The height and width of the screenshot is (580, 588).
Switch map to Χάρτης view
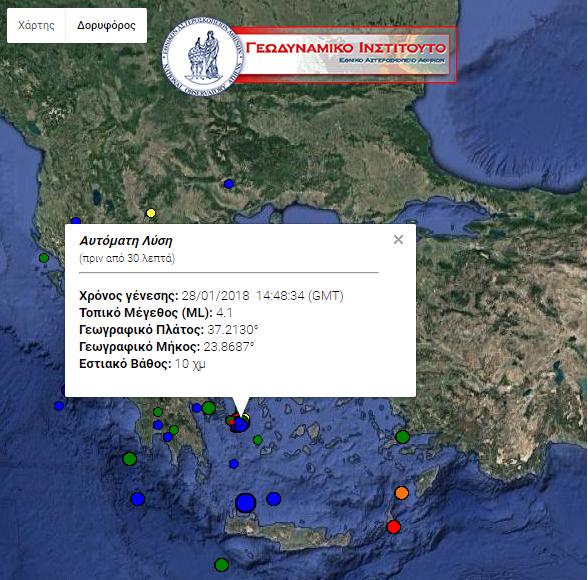click(36, 25)
